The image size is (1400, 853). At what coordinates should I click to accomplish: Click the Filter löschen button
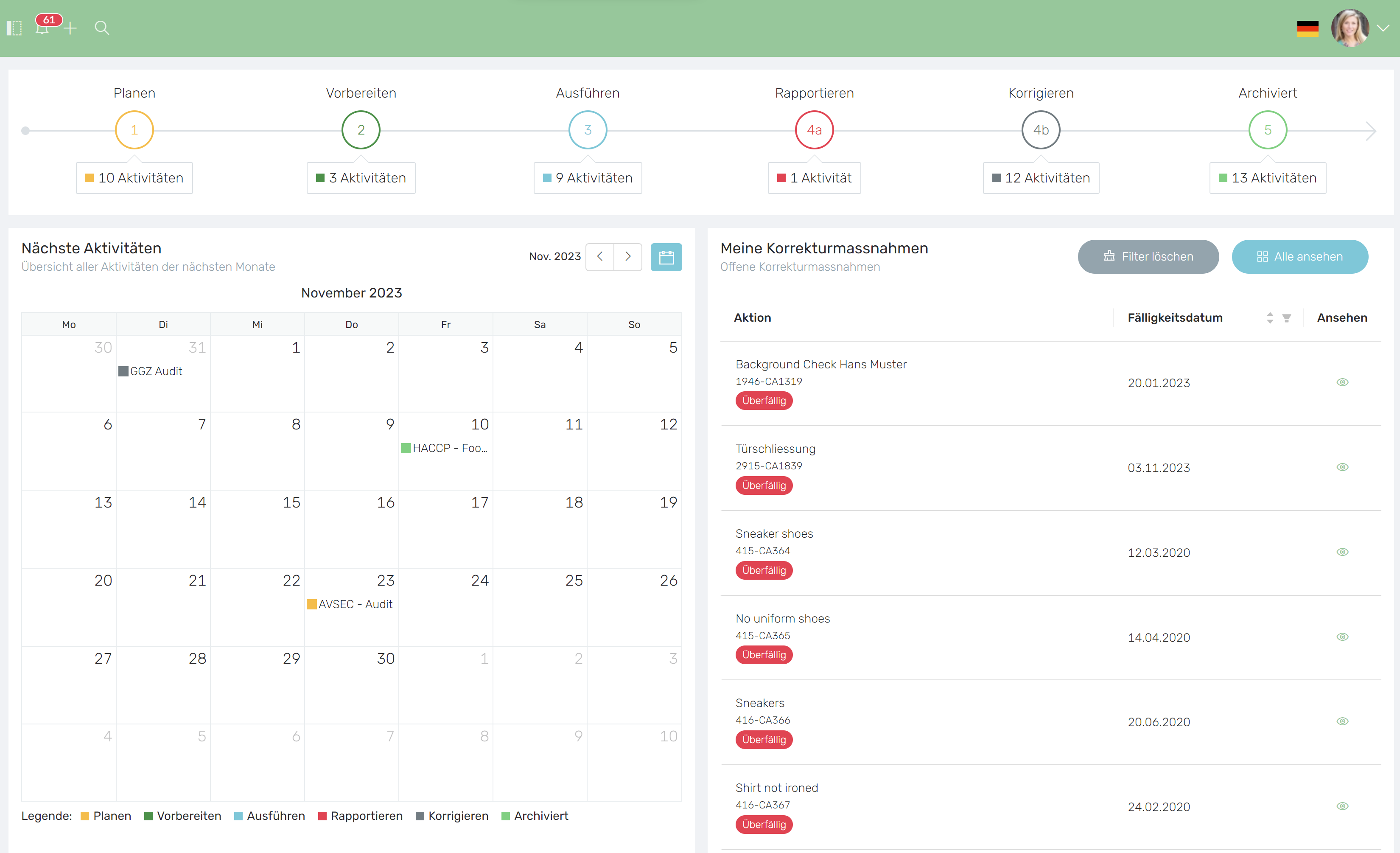pyautogui.click(x=1148, y=257)
